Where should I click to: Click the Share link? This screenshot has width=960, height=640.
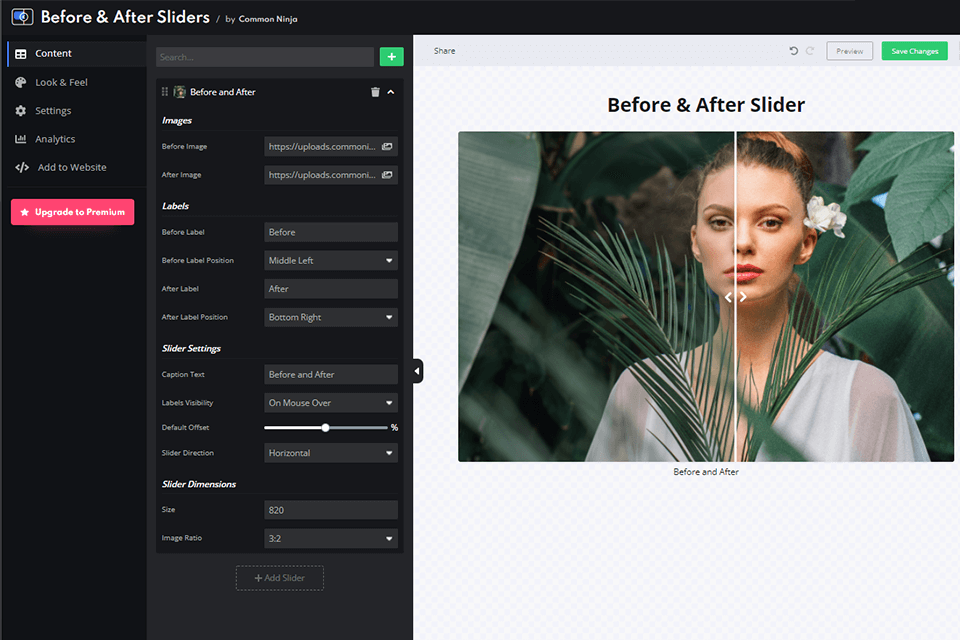(x=444, y=51)
